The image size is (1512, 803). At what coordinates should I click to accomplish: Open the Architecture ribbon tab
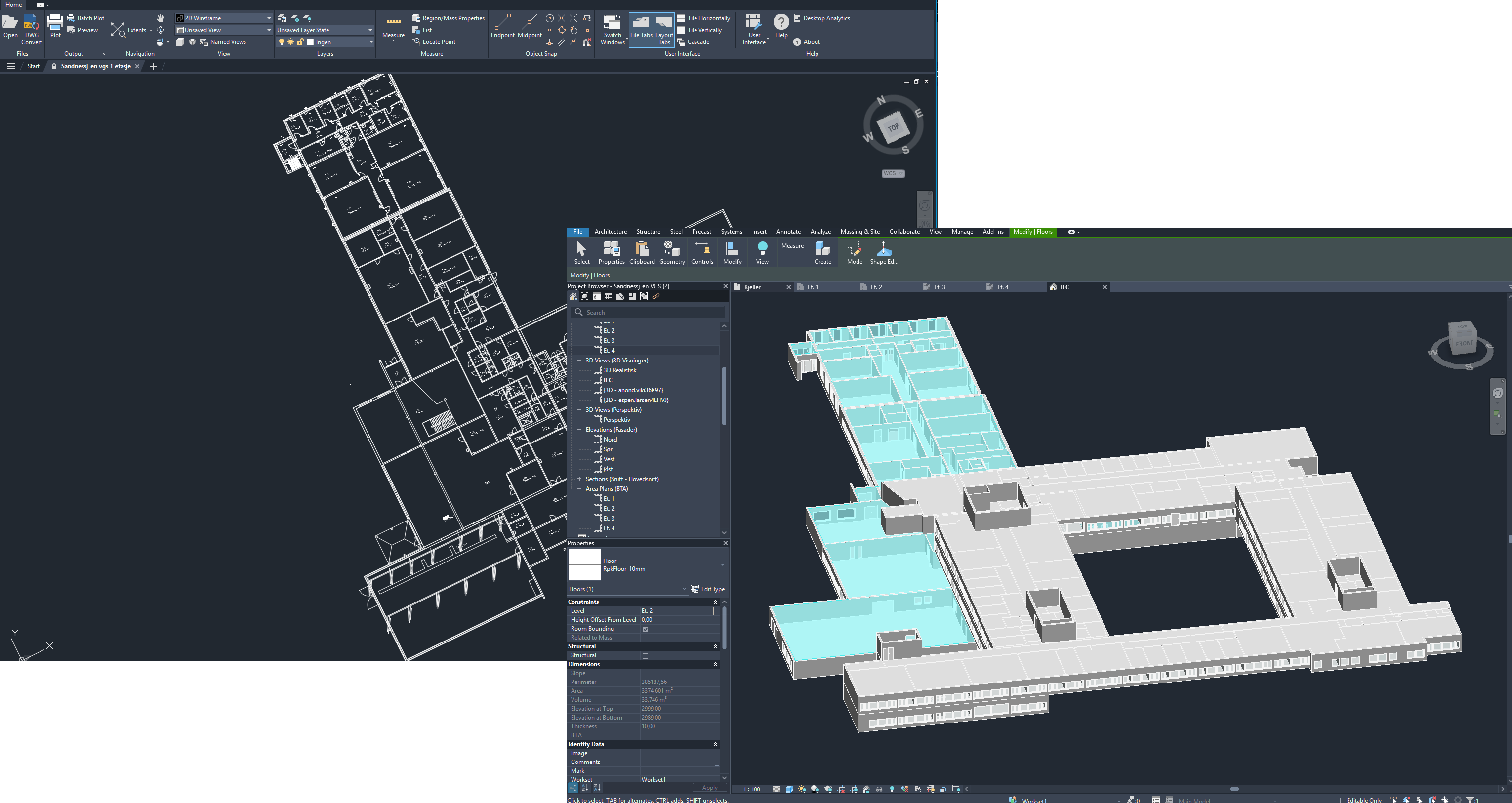coord(611,231)
